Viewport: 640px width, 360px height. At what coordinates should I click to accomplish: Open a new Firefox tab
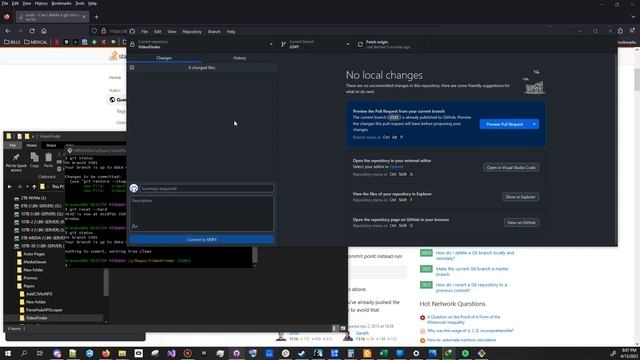96,17
